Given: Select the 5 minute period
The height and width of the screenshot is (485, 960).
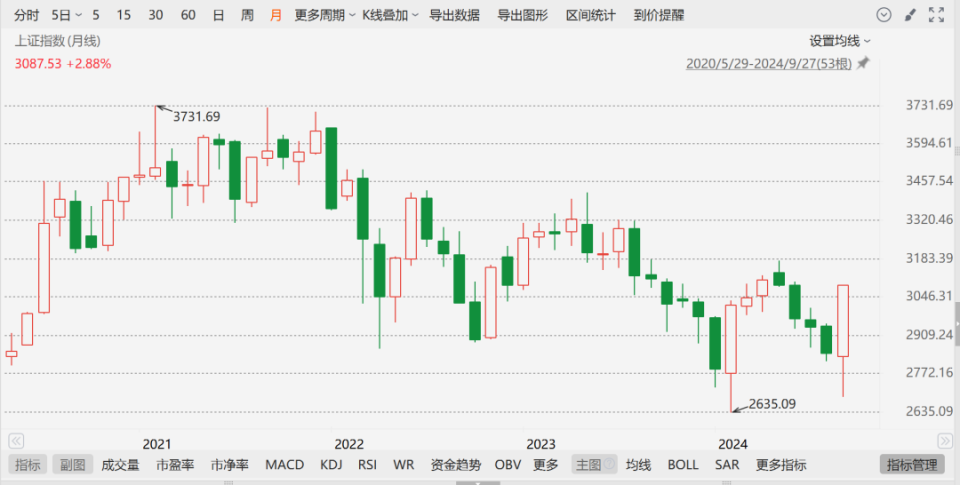Looking at the screenshot, I should [x=96, y=15].
